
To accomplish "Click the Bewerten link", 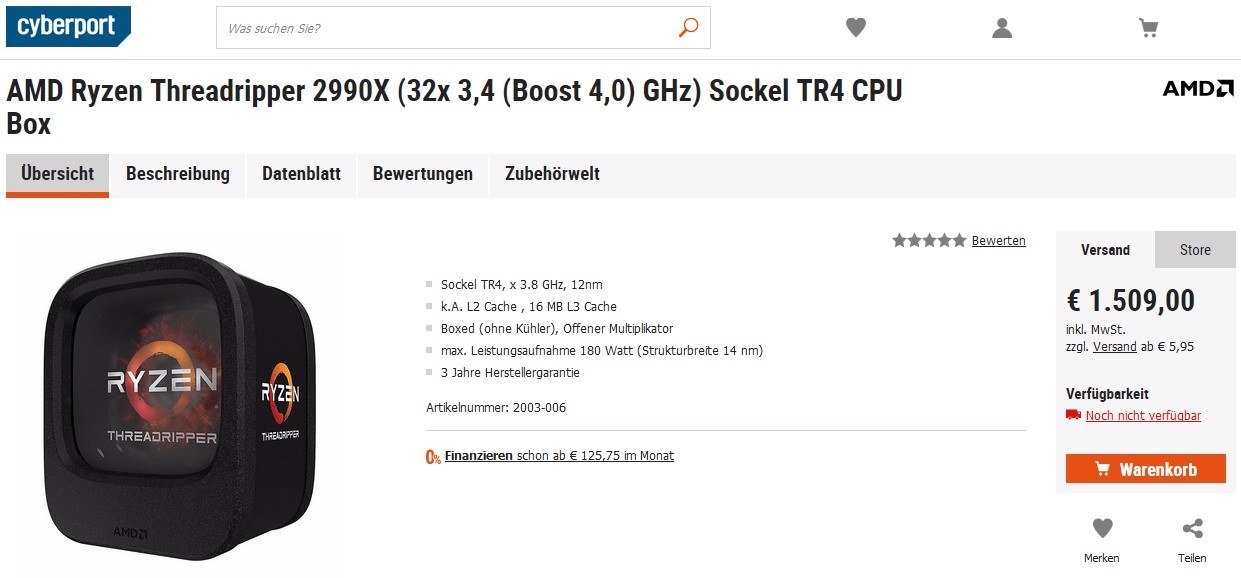I will click(x=998, y=240).
